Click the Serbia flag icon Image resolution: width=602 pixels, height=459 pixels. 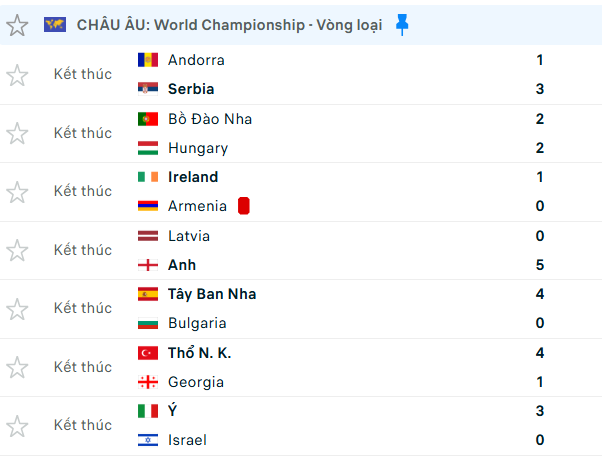tap(148, 89)
